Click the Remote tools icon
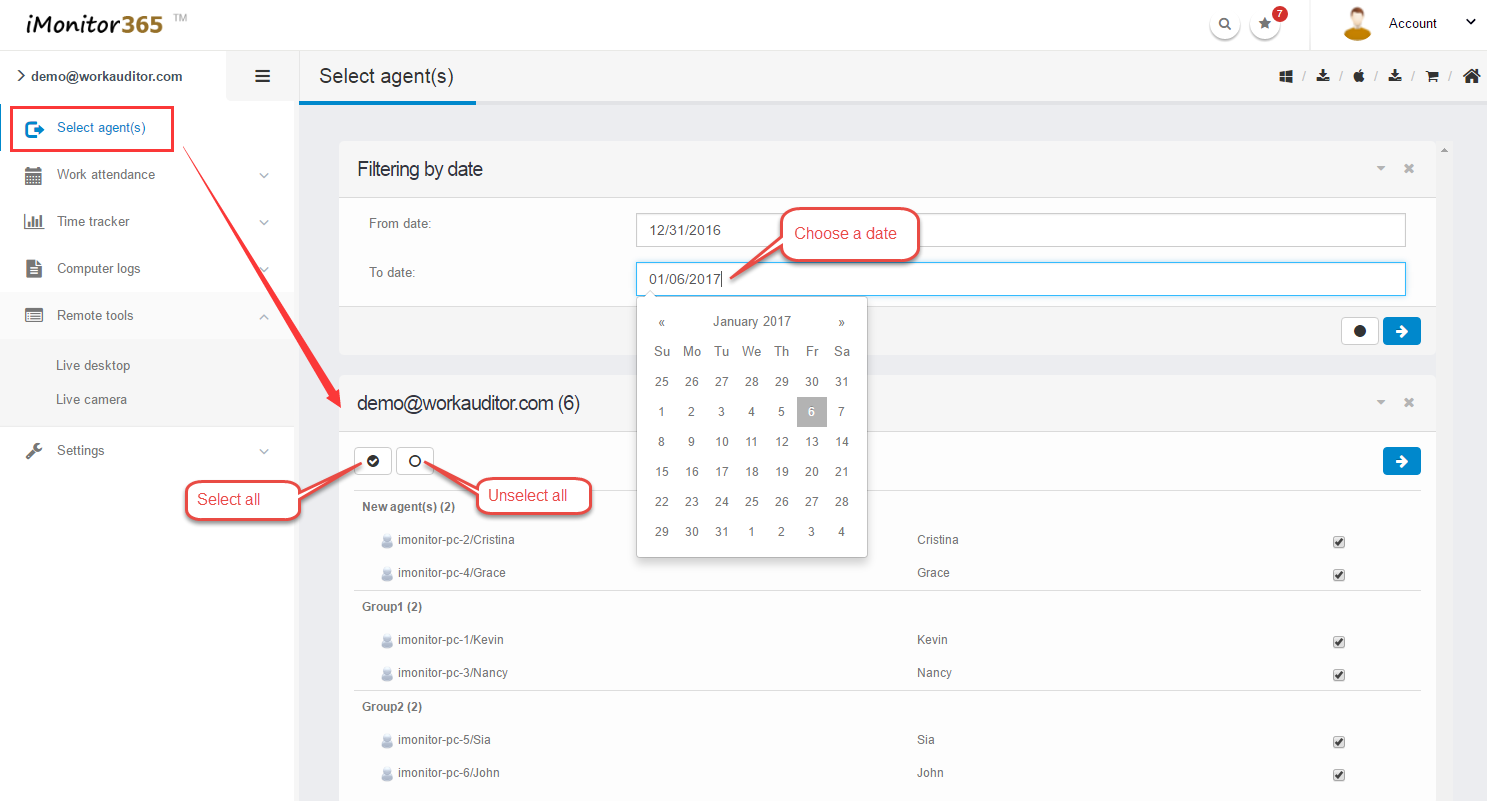 point(34,316)
